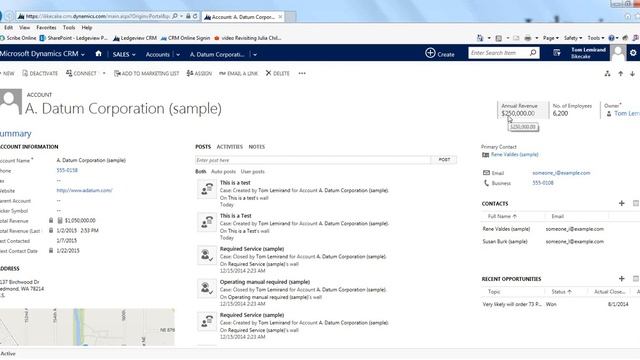Open the View menu
The height and width of the screenshot is (360, 640).
[x=24, y=28]
